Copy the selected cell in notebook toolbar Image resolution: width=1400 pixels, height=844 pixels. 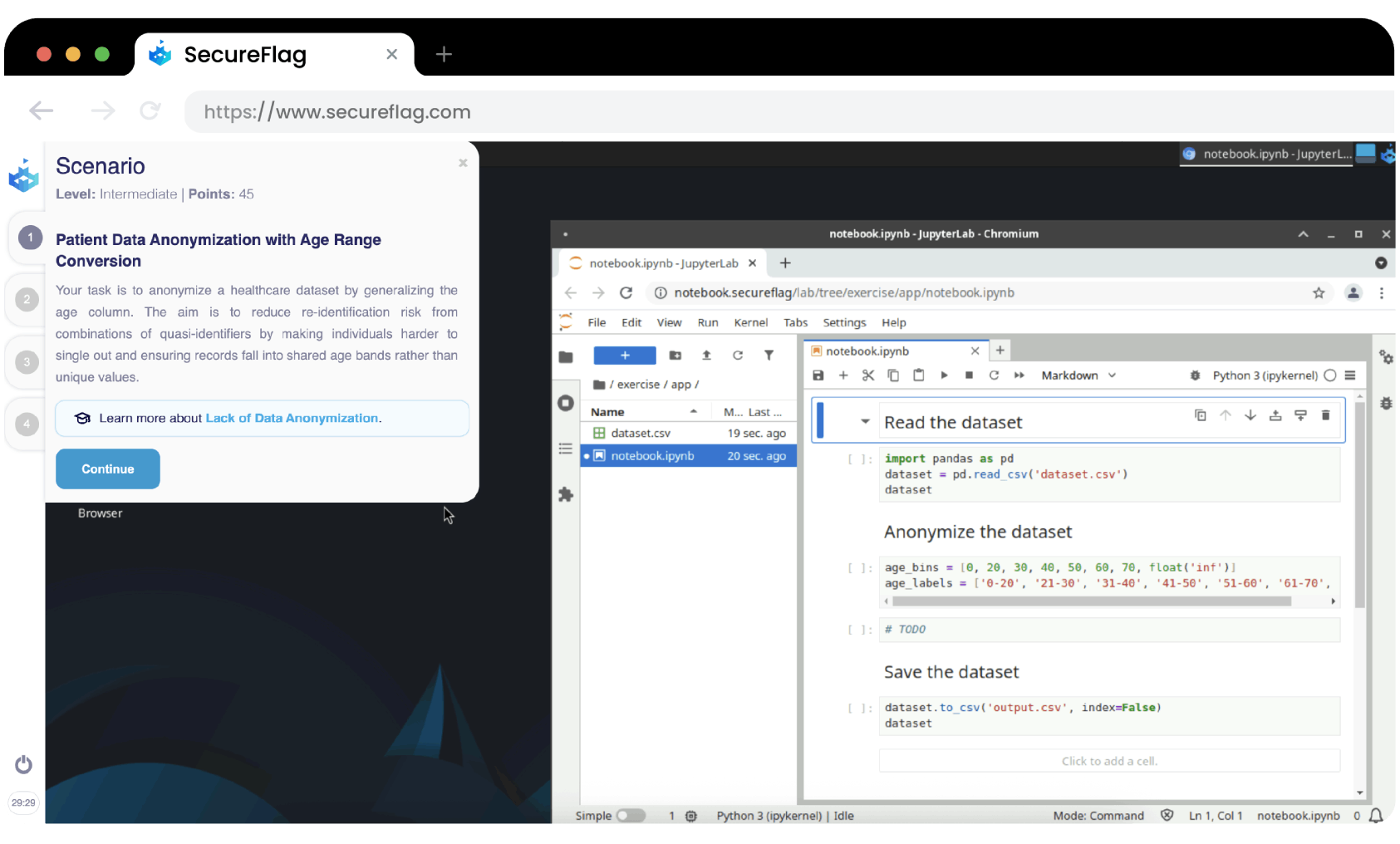point(893,375)
